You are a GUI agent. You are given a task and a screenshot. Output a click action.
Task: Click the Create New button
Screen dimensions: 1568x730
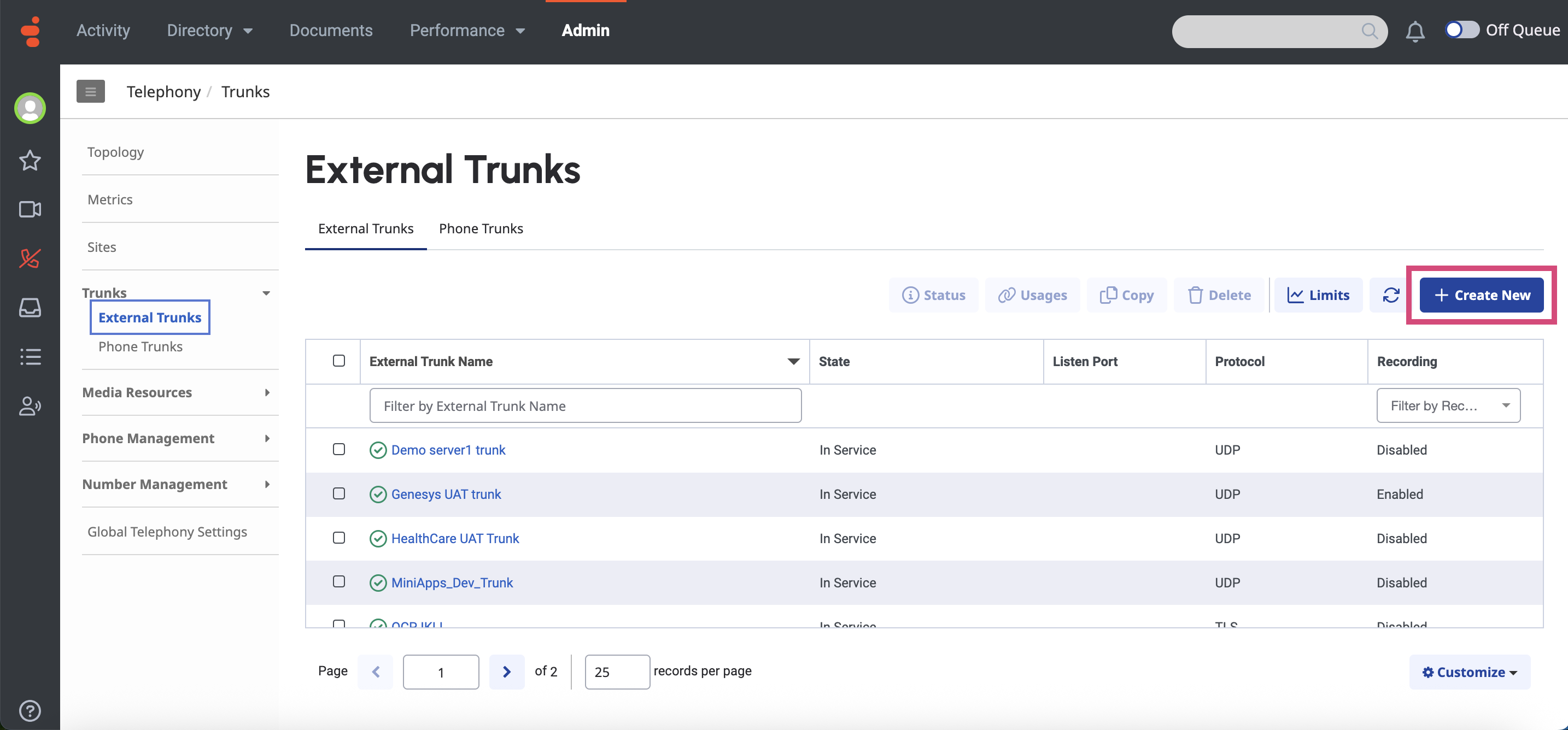click(x=1482, y=295)
